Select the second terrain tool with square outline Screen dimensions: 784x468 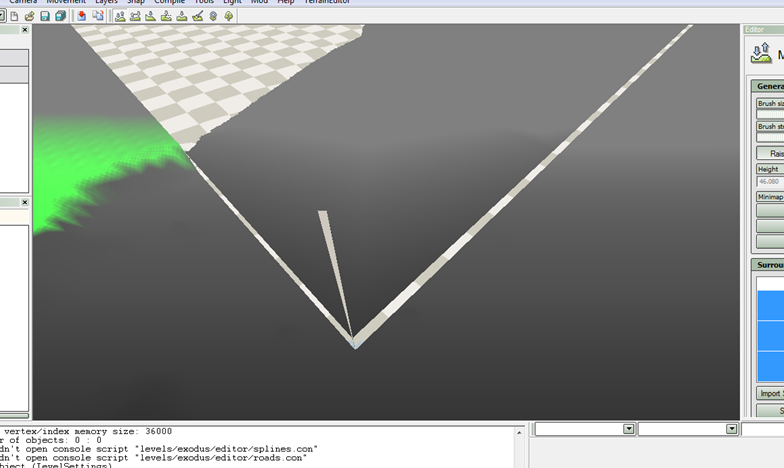(136, 16)
